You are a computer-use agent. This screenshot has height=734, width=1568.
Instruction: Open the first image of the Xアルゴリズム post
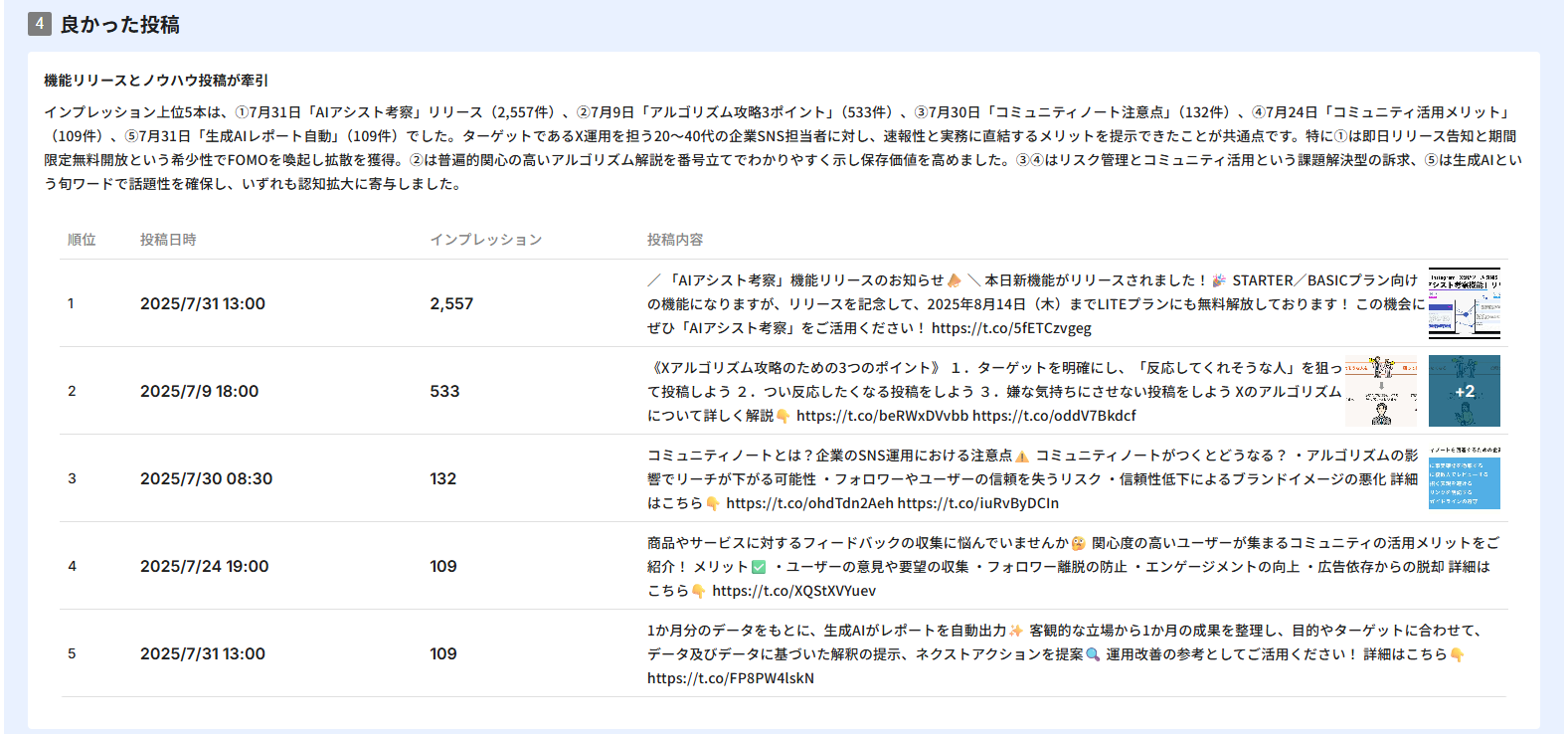(1381, 391)
